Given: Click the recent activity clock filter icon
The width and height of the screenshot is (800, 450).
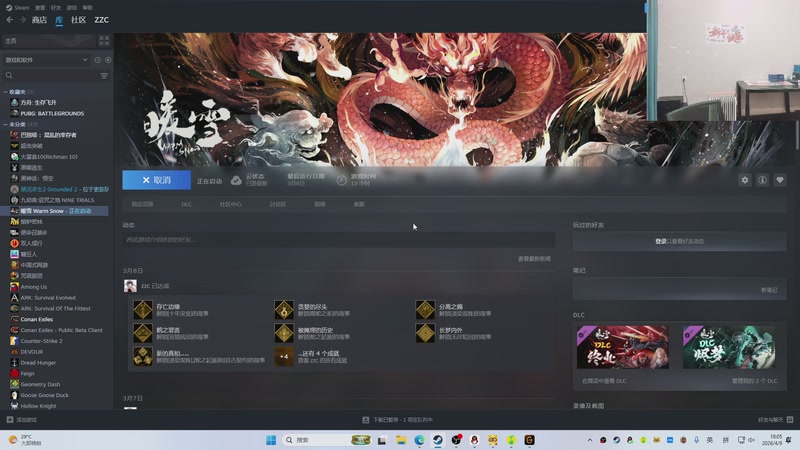Looking at the screenshot, I should 97,60.
